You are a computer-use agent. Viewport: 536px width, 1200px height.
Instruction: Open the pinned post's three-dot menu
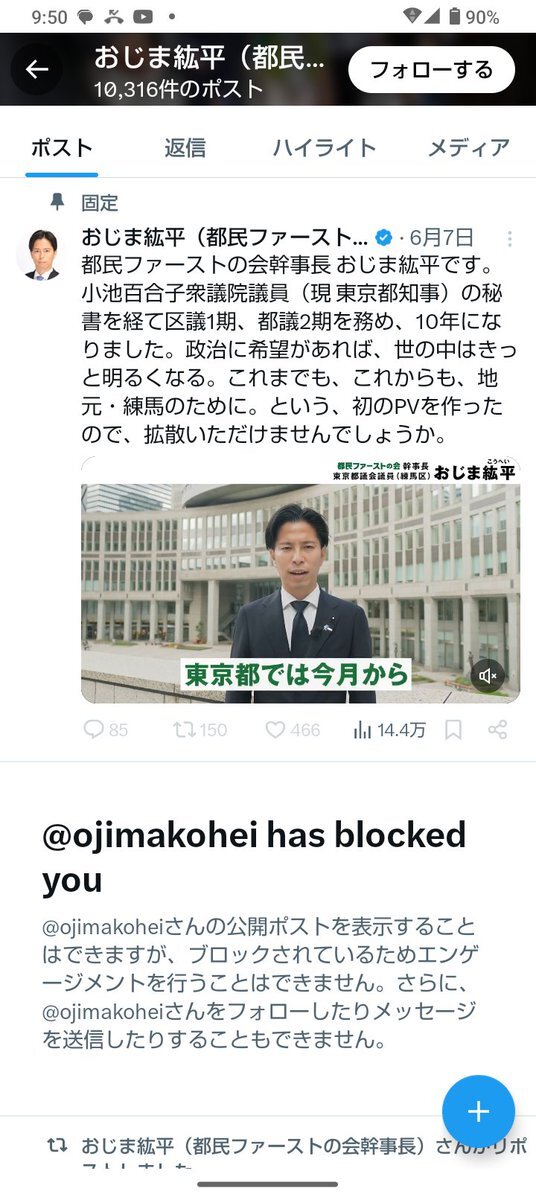509,238
